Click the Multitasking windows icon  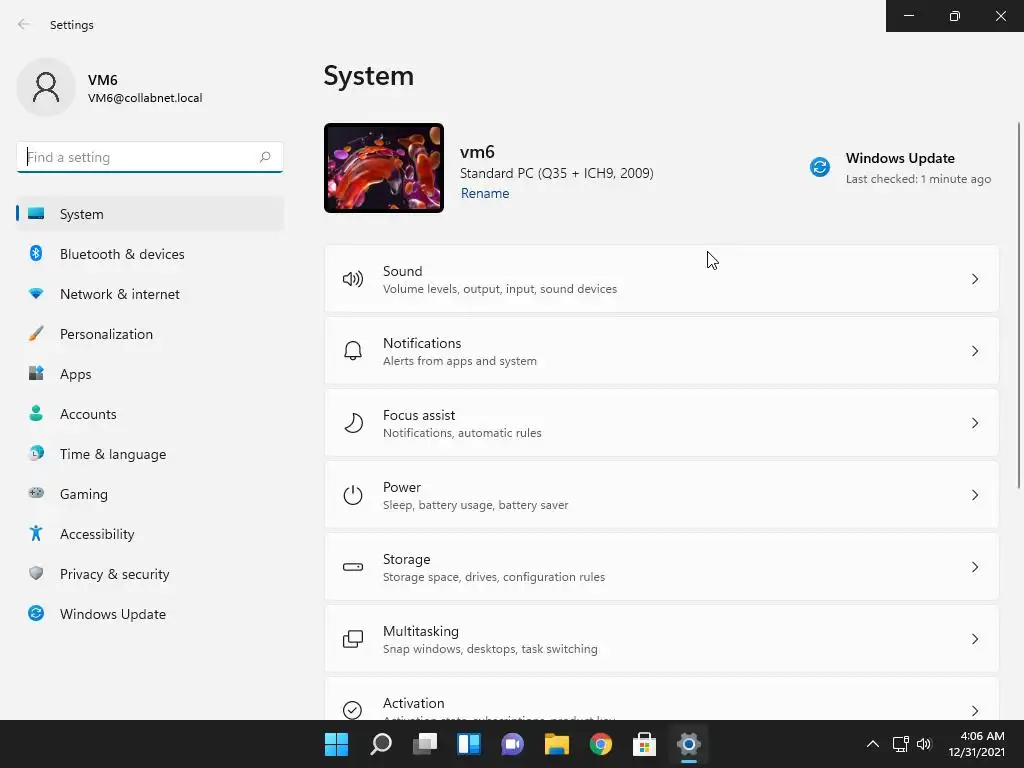point(353,639)
